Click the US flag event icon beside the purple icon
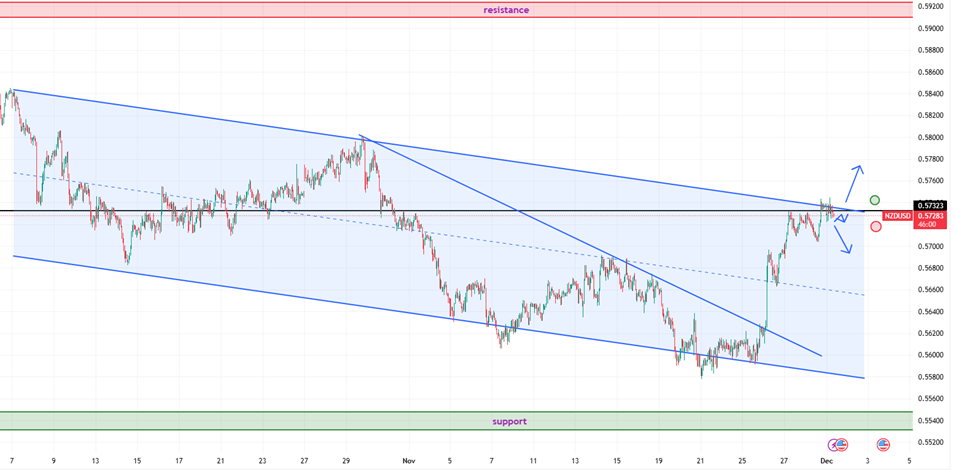The width and height of the screenshot is (956, 470). click(x=842, y=444)
